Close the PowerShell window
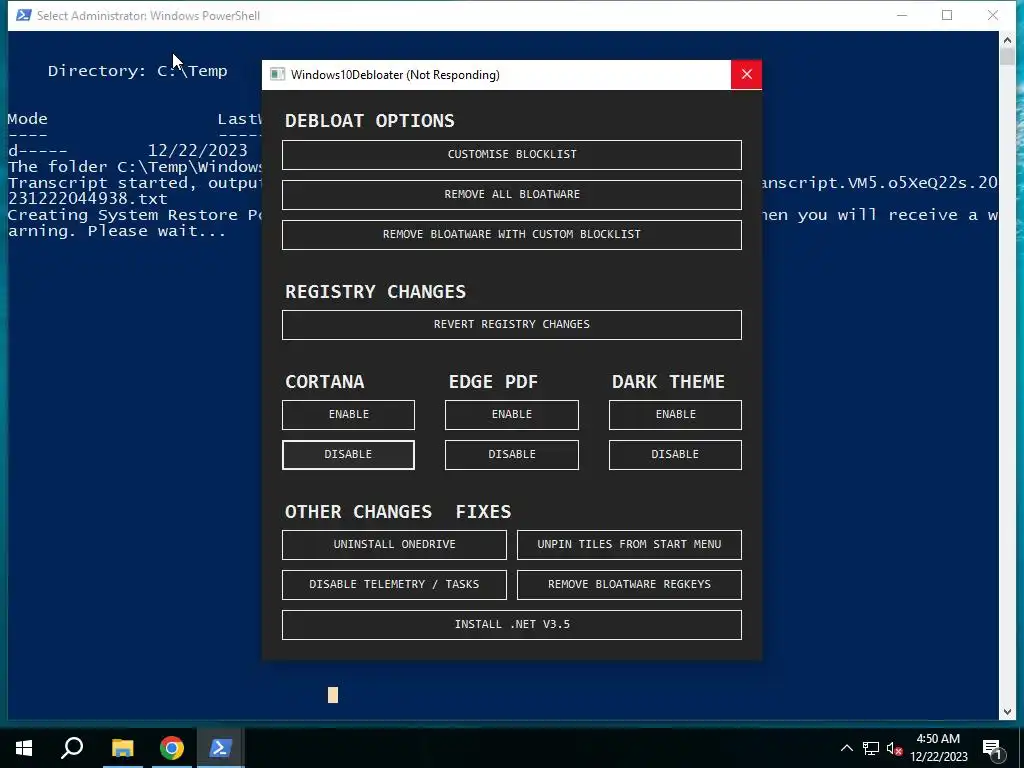 [993, 15]
